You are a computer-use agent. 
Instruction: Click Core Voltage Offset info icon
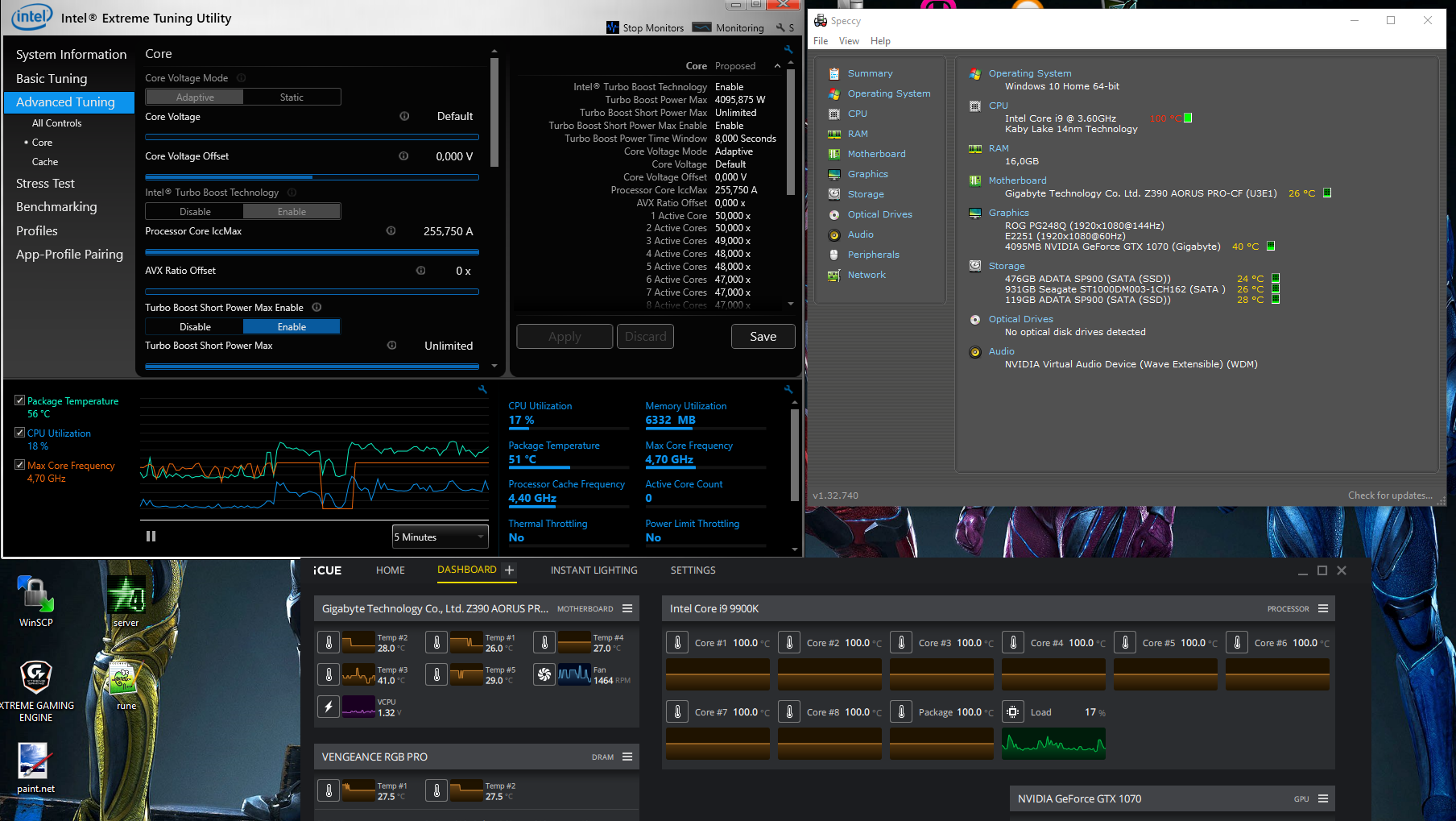[403, 155]
